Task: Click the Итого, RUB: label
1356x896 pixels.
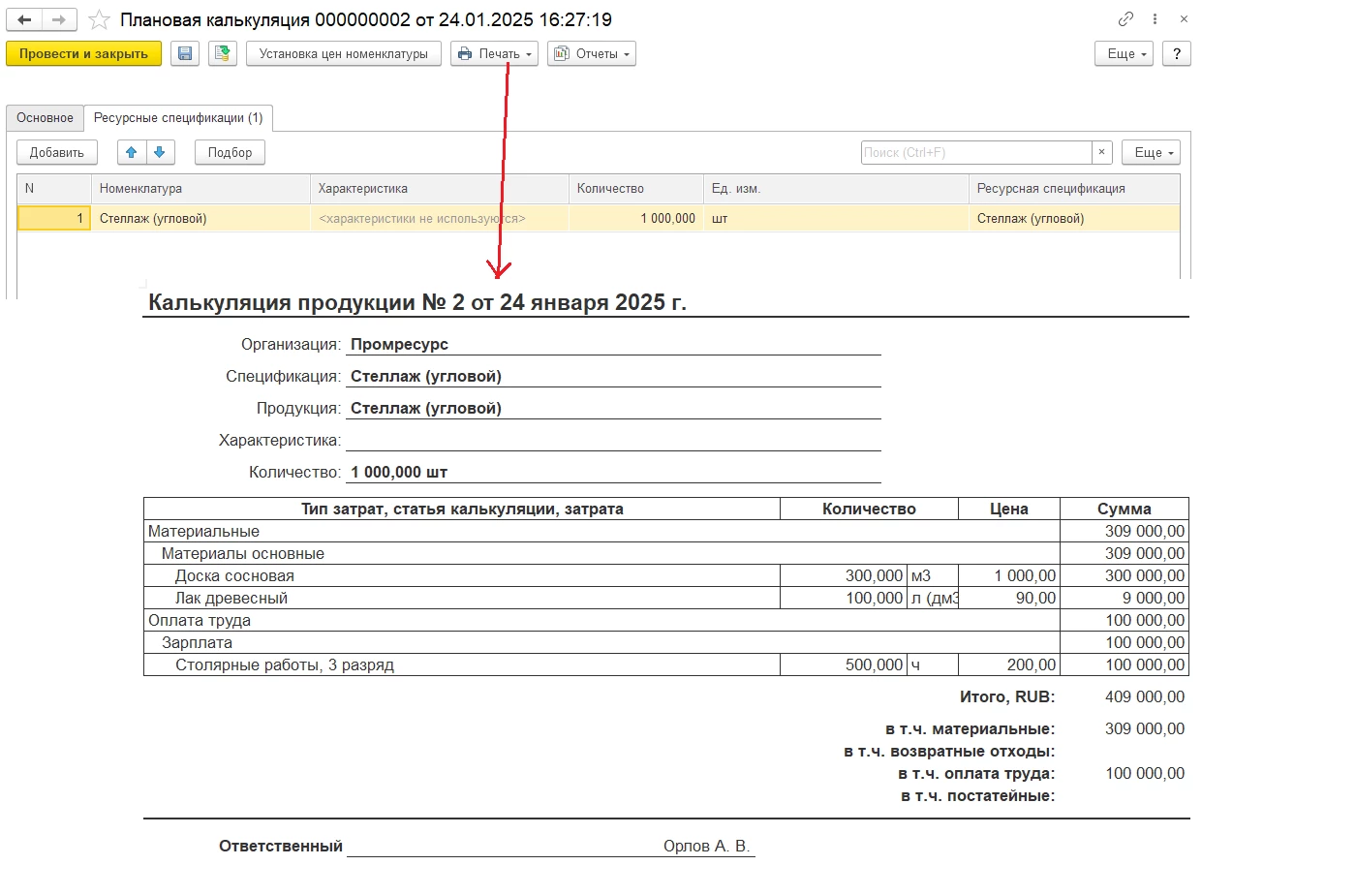Action: coord(1007,696)
